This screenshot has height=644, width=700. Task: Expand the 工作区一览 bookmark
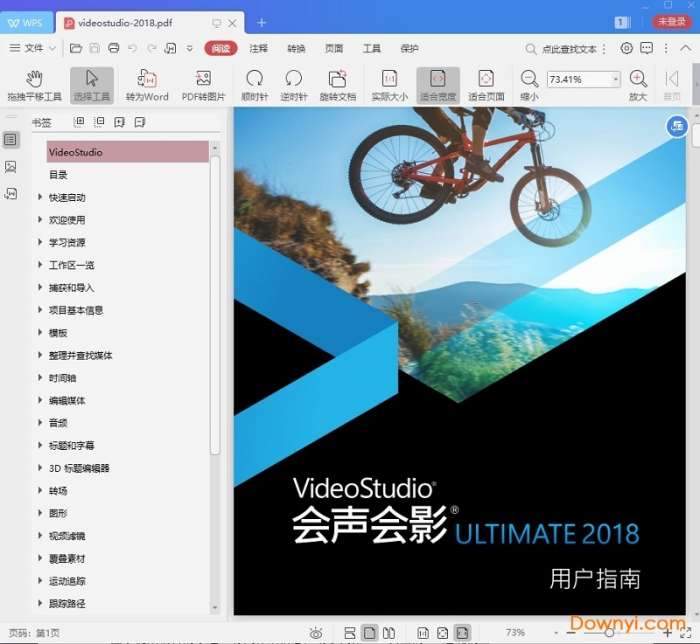point(40,264)
